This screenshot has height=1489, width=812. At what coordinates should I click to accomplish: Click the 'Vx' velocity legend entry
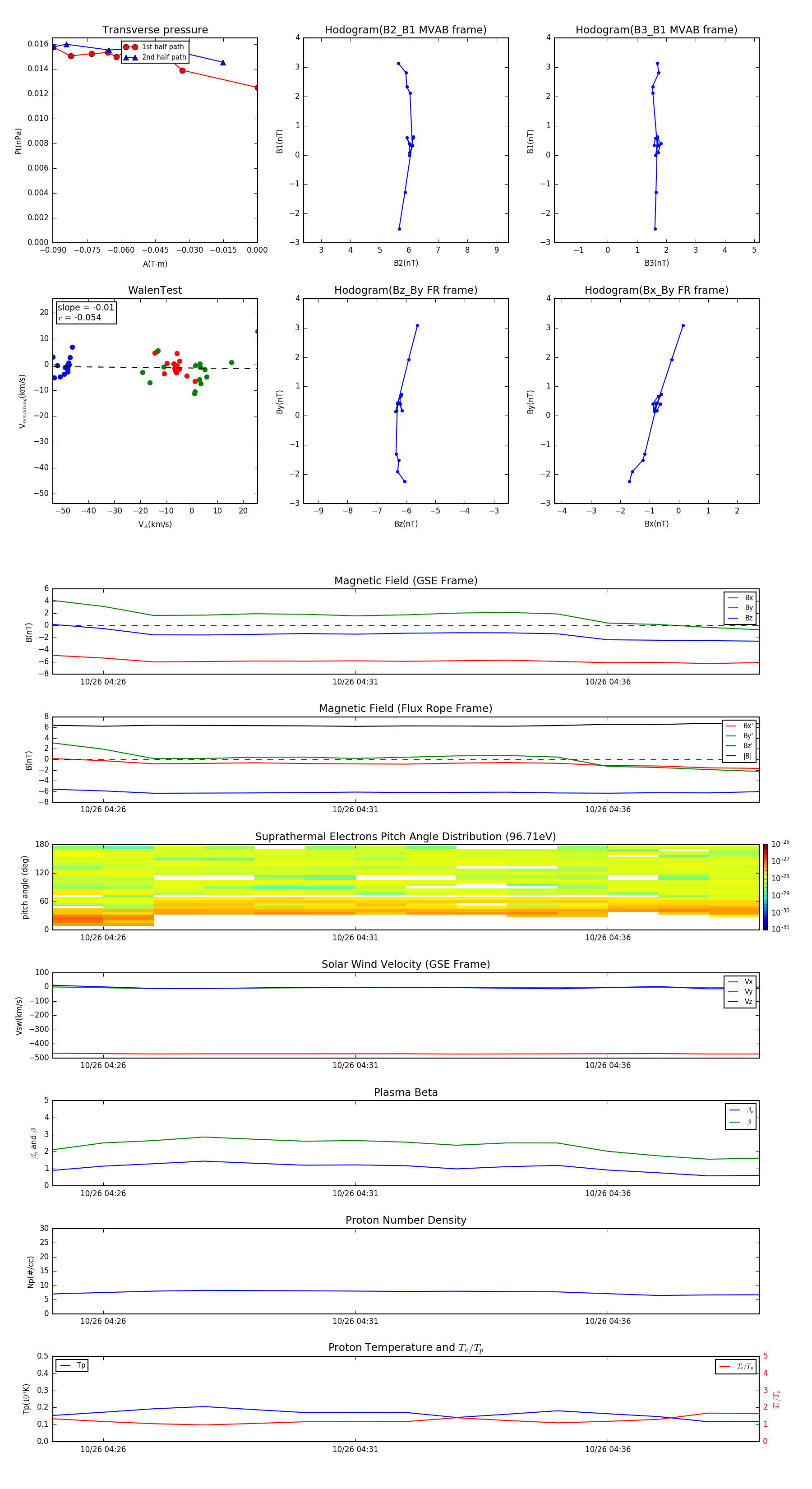[x=740, y=981]
